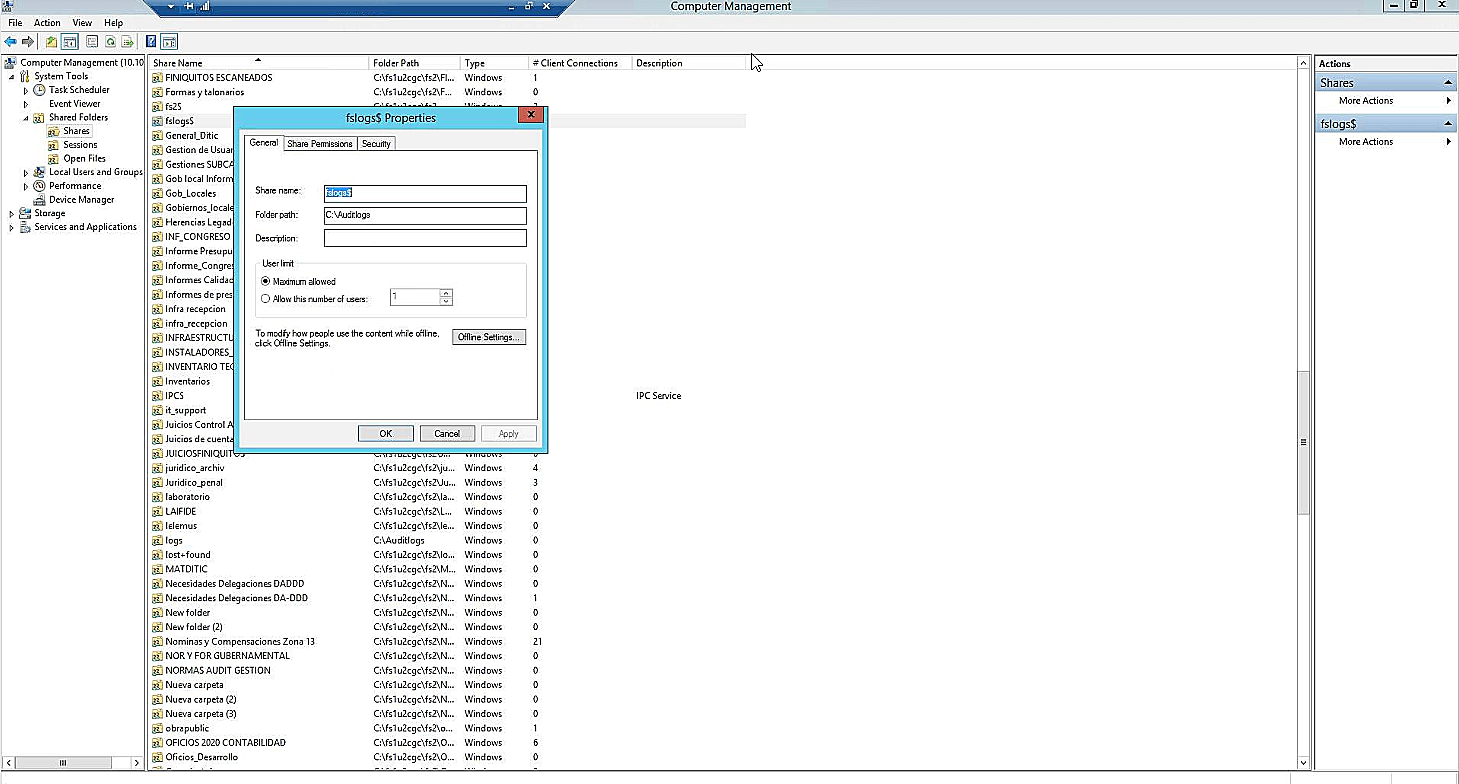Viewport: 1459px width, 784px height.
Task: Expand the Storage tree node
Action: point(12,214)
